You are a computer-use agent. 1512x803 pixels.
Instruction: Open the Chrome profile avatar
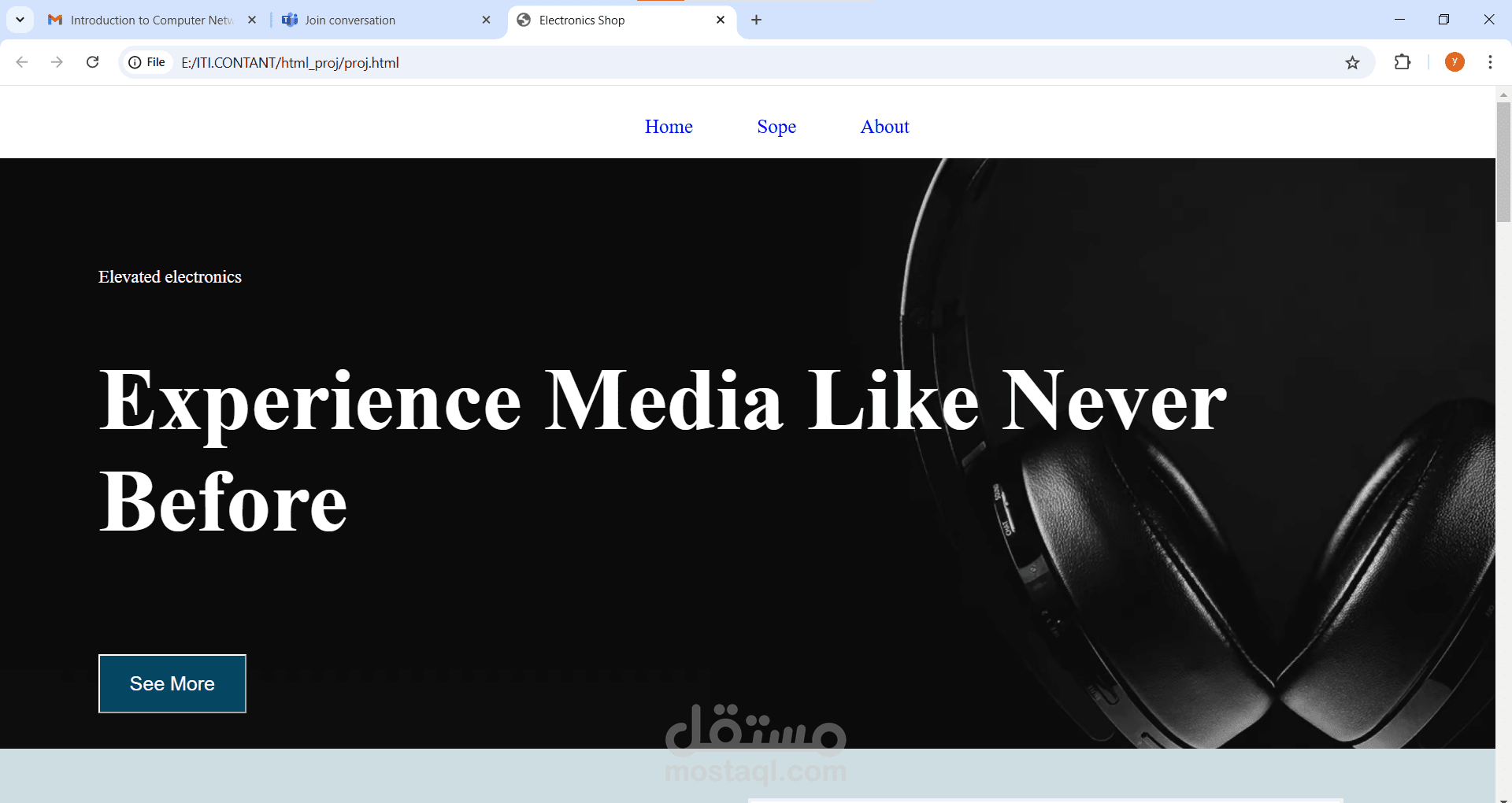pos(1455,62)
